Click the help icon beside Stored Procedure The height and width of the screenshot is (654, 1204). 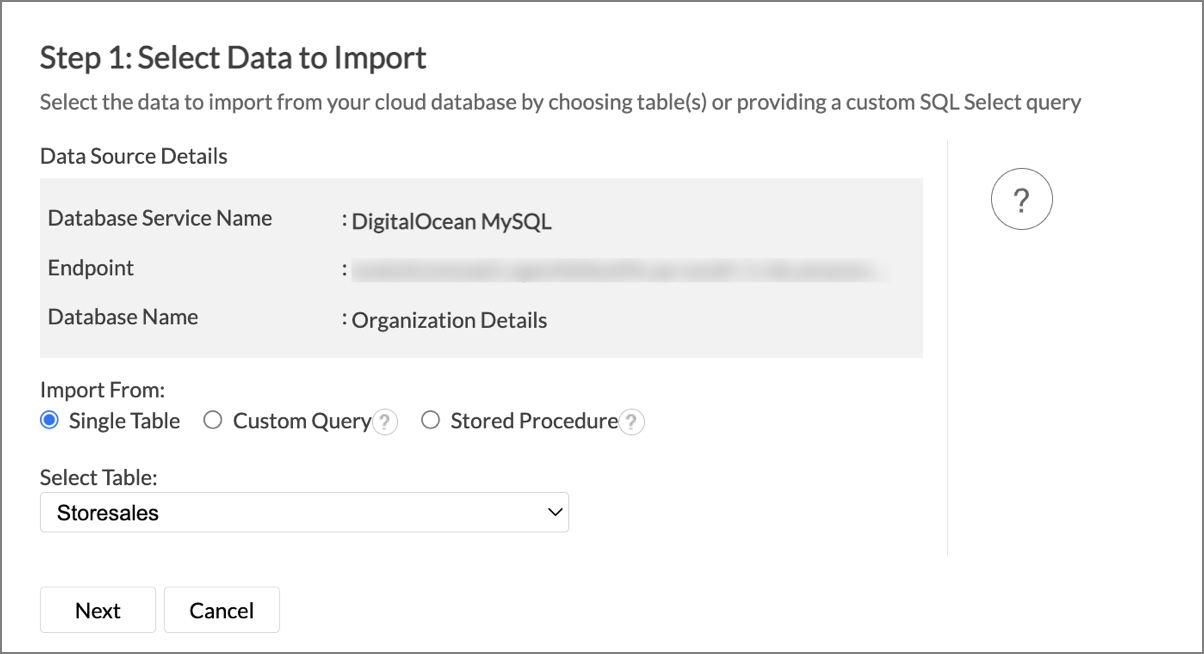pos(632,422)
